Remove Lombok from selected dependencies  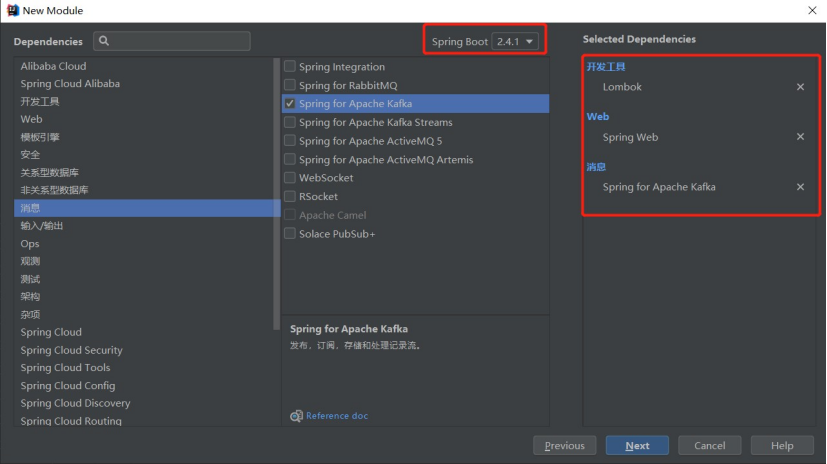[x=800, y=87]
